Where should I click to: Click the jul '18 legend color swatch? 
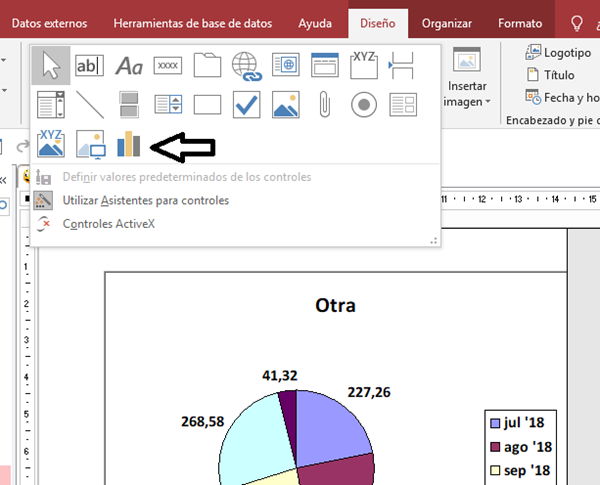[x=493, y=421]
